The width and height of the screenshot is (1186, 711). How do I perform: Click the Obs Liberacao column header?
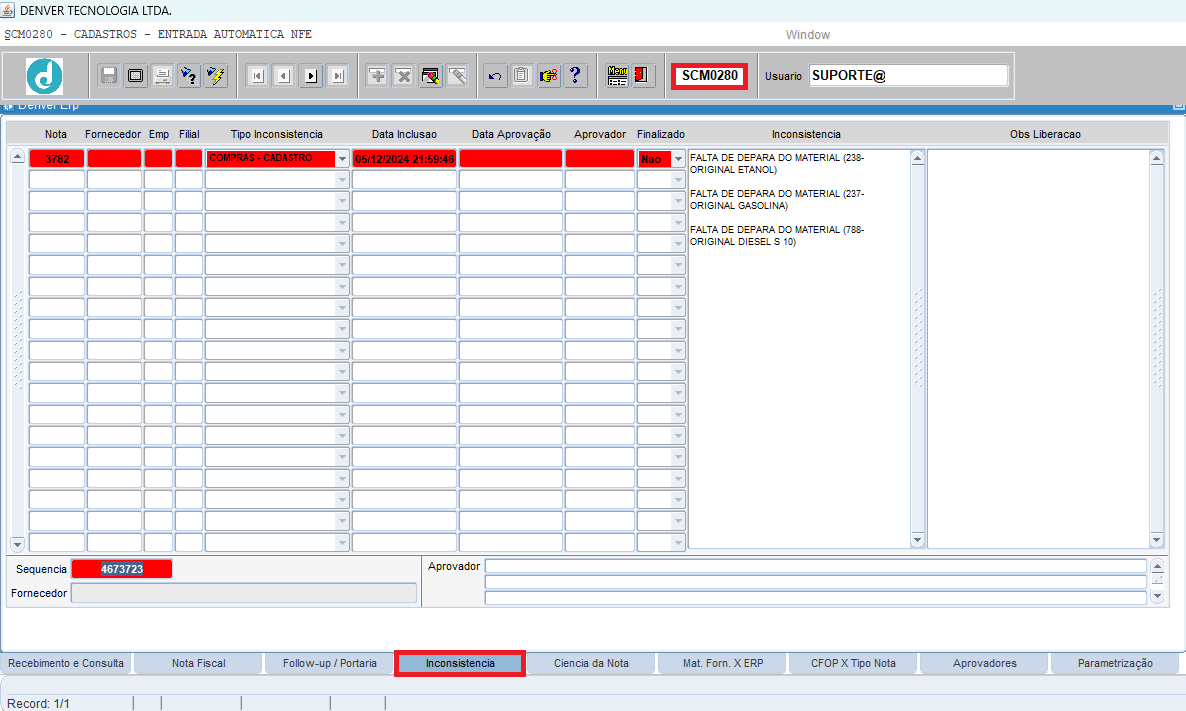pyautogui.click(x=1045, y=134)
